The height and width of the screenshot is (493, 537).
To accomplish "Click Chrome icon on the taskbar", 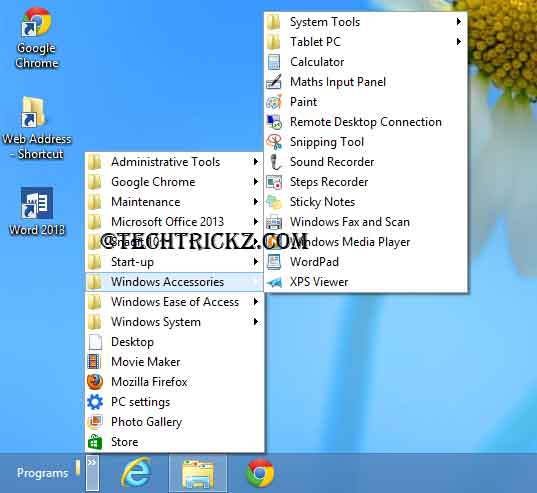I will (x=260, y=473).
